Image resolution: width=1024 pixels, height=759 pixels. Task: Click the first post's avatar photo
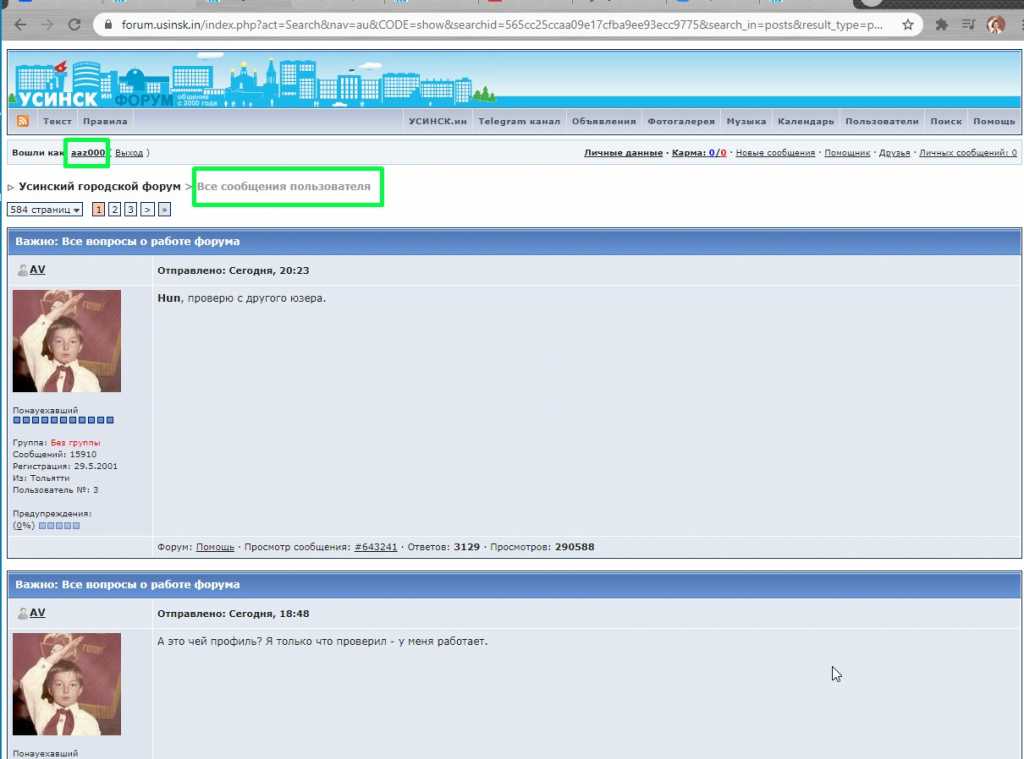pyautogui.click(x=67, y=341)
